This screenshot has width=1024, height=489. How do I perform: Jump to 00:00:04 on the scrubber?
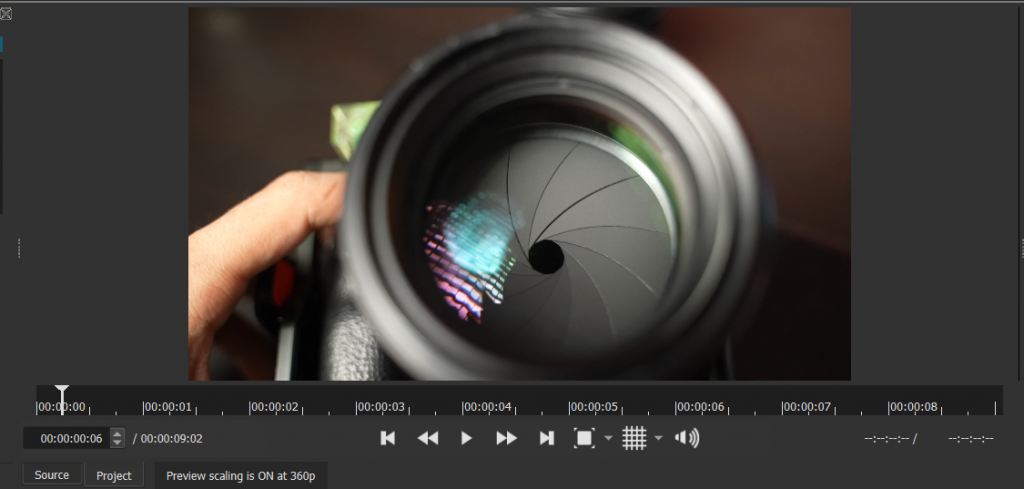[487, 407]
